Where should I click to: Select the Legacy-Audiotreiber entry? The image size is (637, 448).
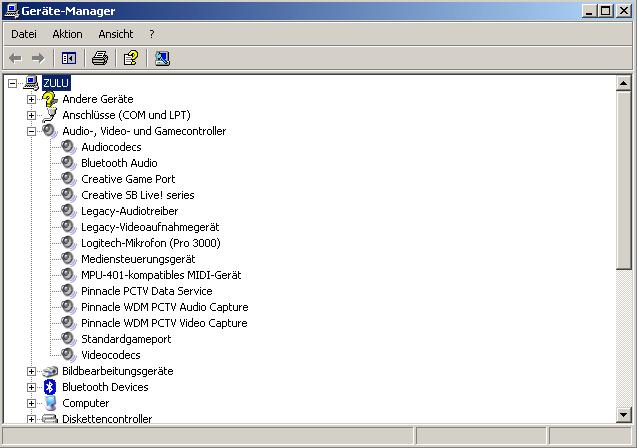click(130, 211)
